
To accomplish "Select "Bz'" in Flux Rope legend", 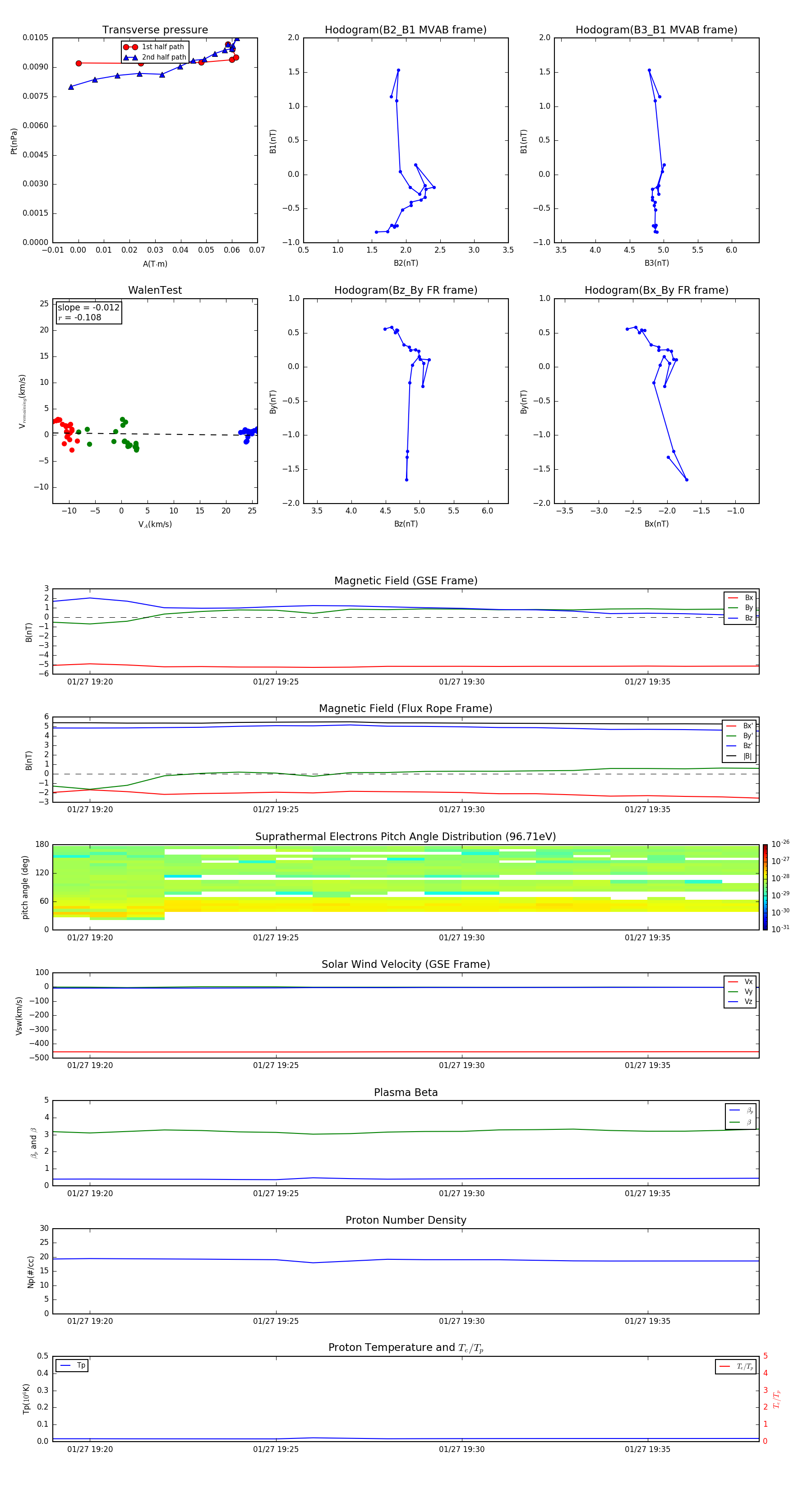I will (740, 746).
